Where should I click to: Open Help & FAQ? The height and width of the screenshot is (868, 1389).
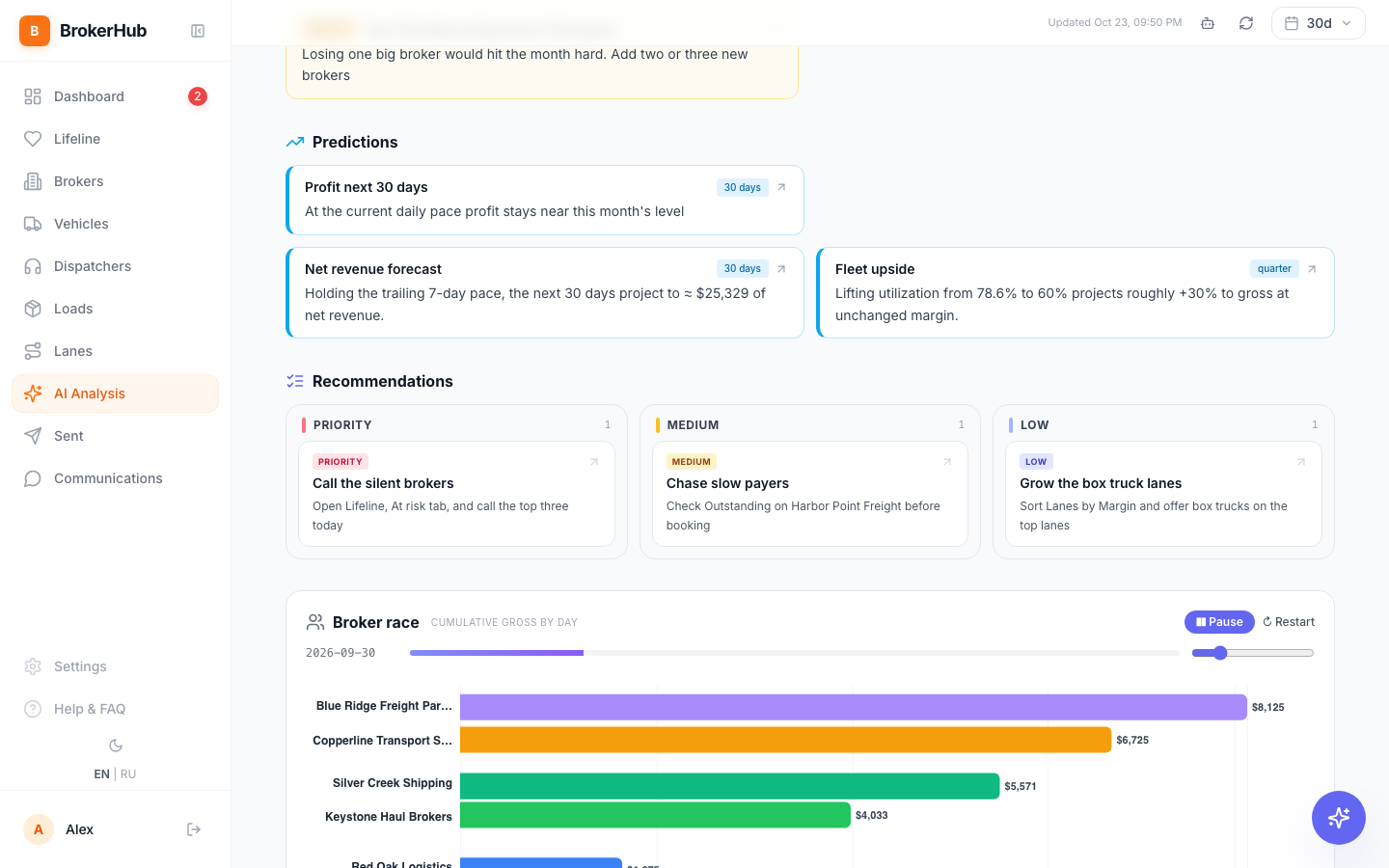[116, 709]
